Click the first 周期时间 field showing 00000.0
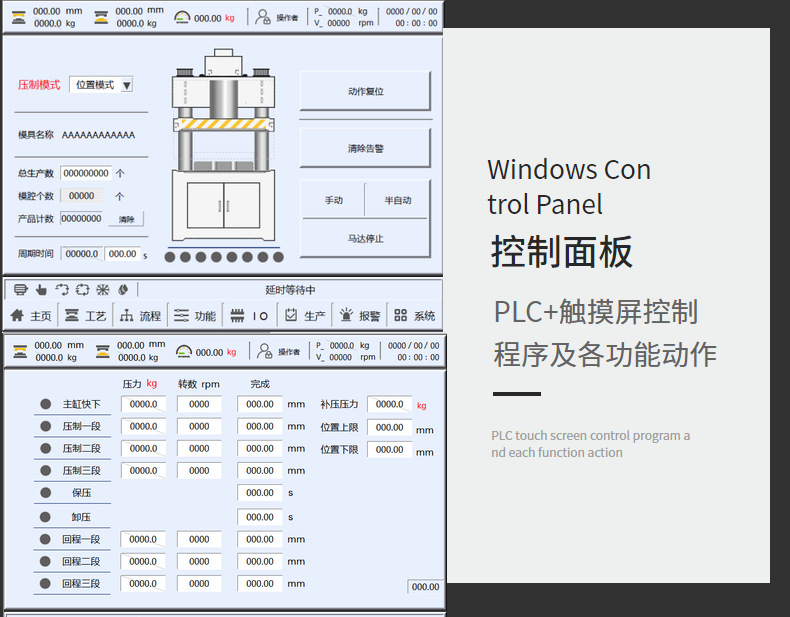This screenshot has width=790, height=617. pos(82,254)
